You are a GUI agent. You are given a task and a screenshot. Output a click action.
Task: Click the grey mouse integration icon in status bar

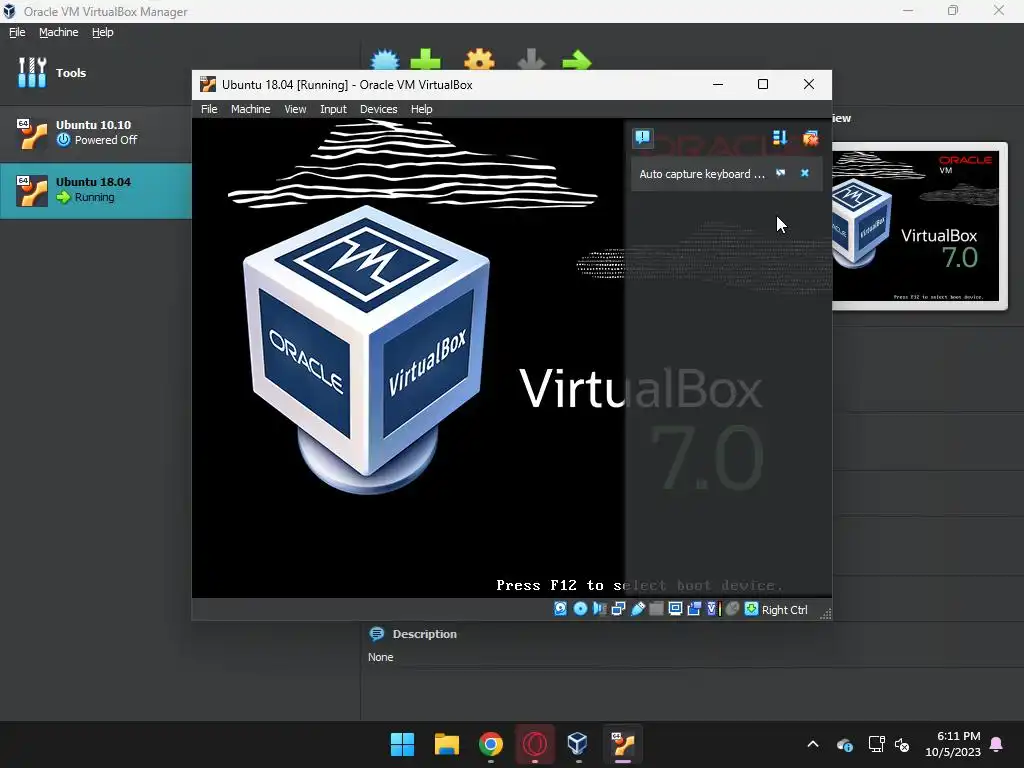point(733,609)
